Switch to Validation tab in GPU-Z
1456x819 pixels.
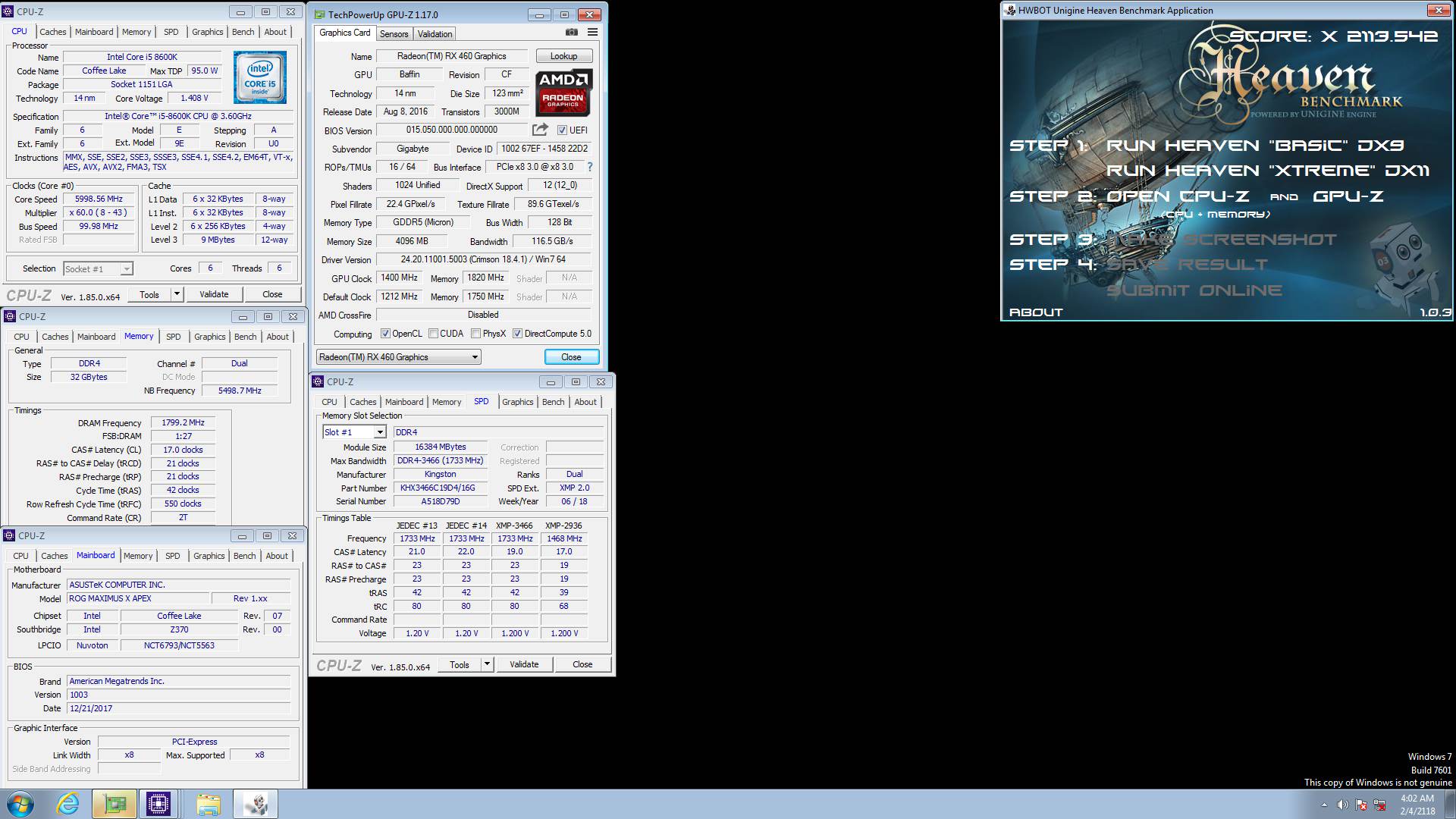(x=435, y=34)
